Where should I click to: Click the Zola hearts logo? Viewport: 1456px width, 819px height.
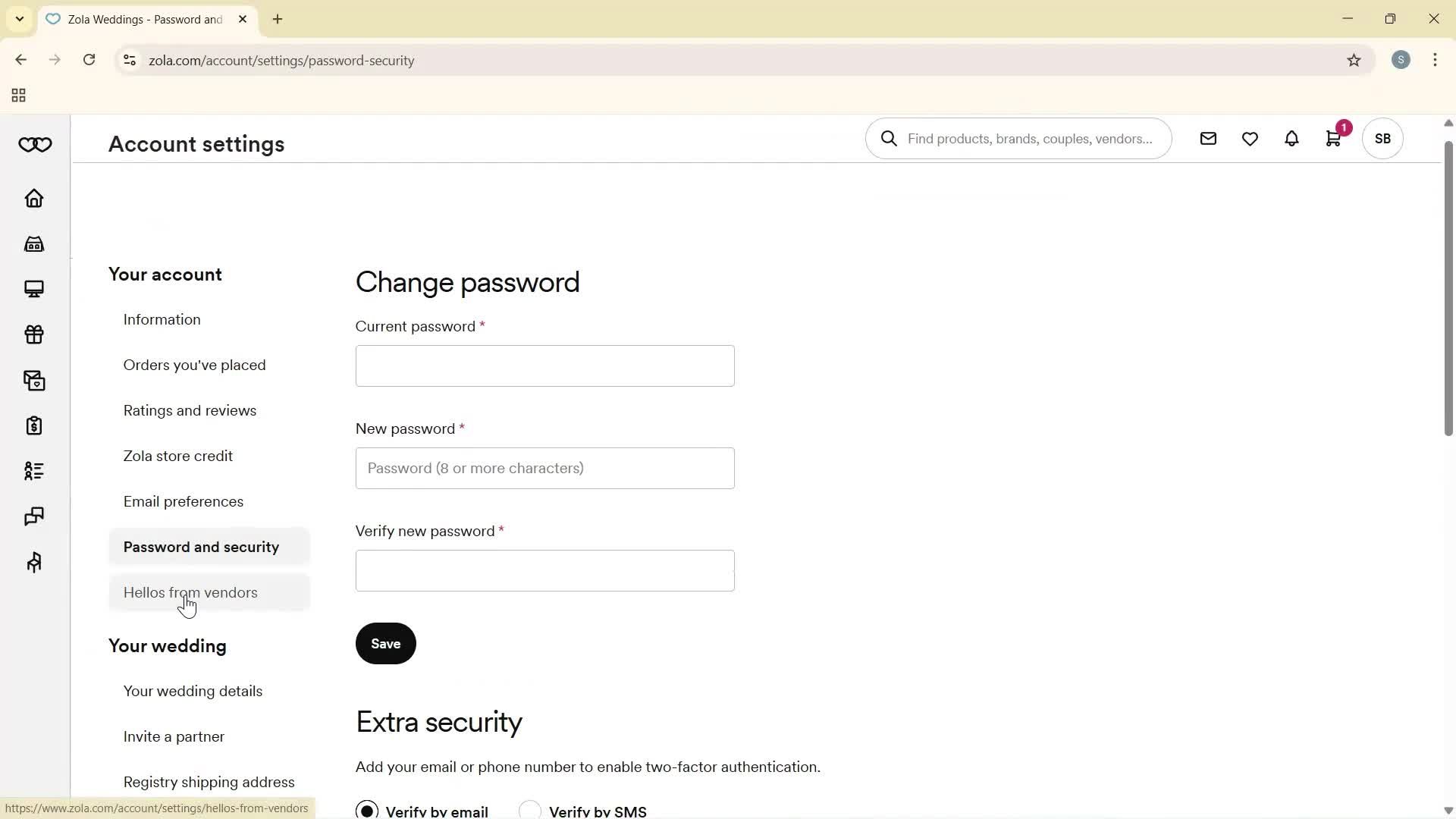click(34, 144)
